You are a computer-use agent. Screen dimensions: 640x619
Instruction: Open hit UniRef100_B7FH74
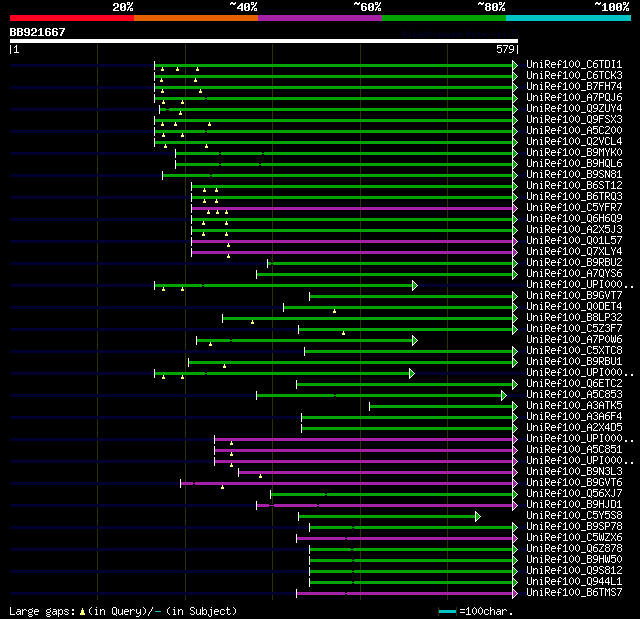(x=574, y=87)
